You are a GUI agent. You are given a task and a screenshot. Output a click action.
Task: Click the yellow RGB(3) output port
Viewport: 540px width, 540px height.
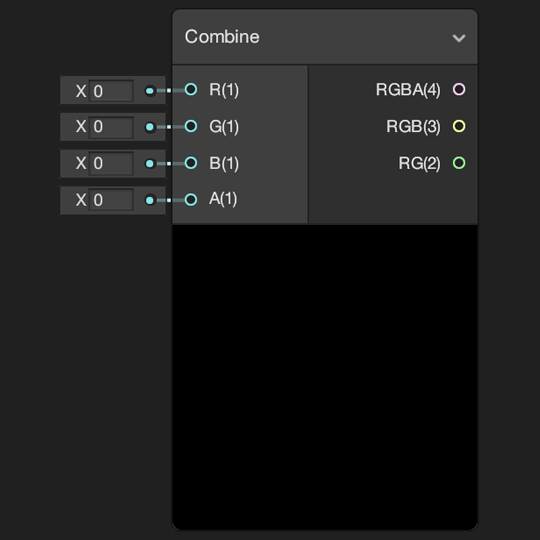[x=459, y=126]
